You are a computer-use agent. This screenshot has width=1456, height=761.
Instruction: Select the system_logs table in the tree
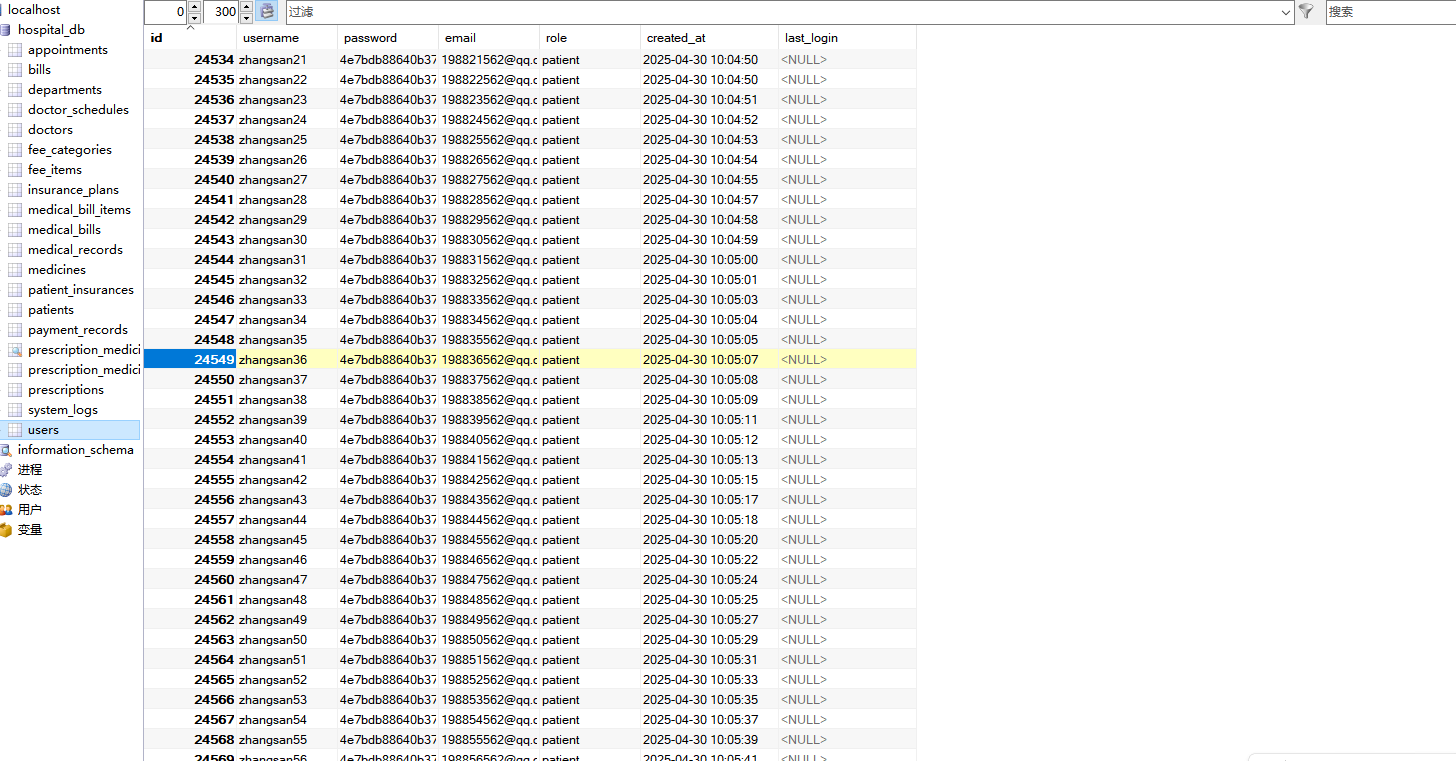(63, 410)
